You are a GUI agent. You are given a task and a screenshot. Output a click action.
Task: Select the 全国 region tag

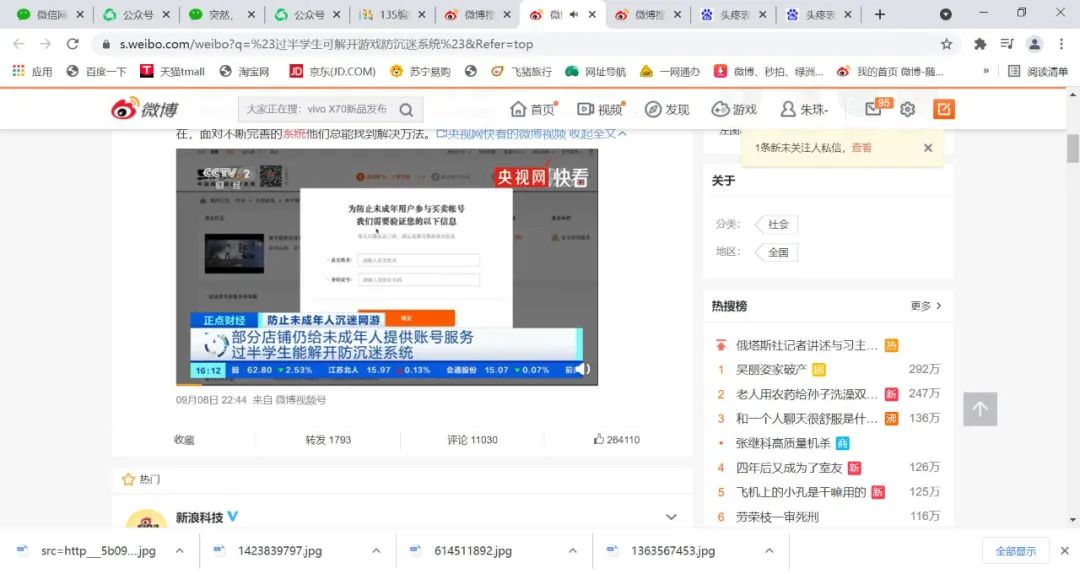click(x=777, y=252)
